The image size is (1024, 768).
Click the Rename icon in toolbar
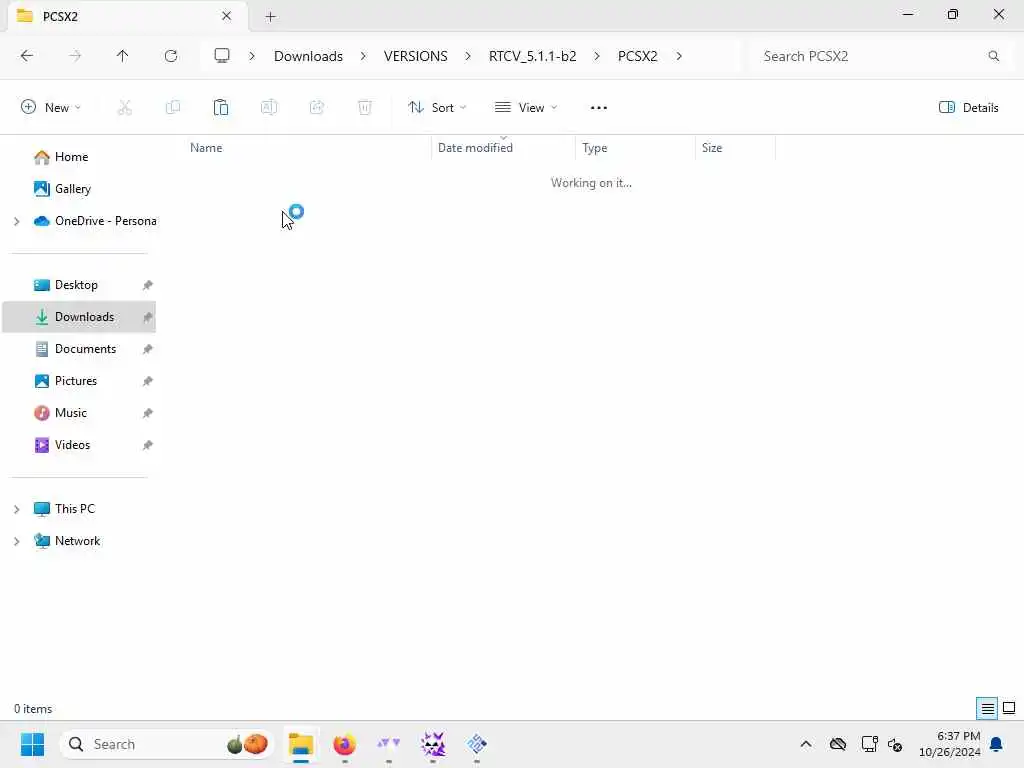pos(268,108)
